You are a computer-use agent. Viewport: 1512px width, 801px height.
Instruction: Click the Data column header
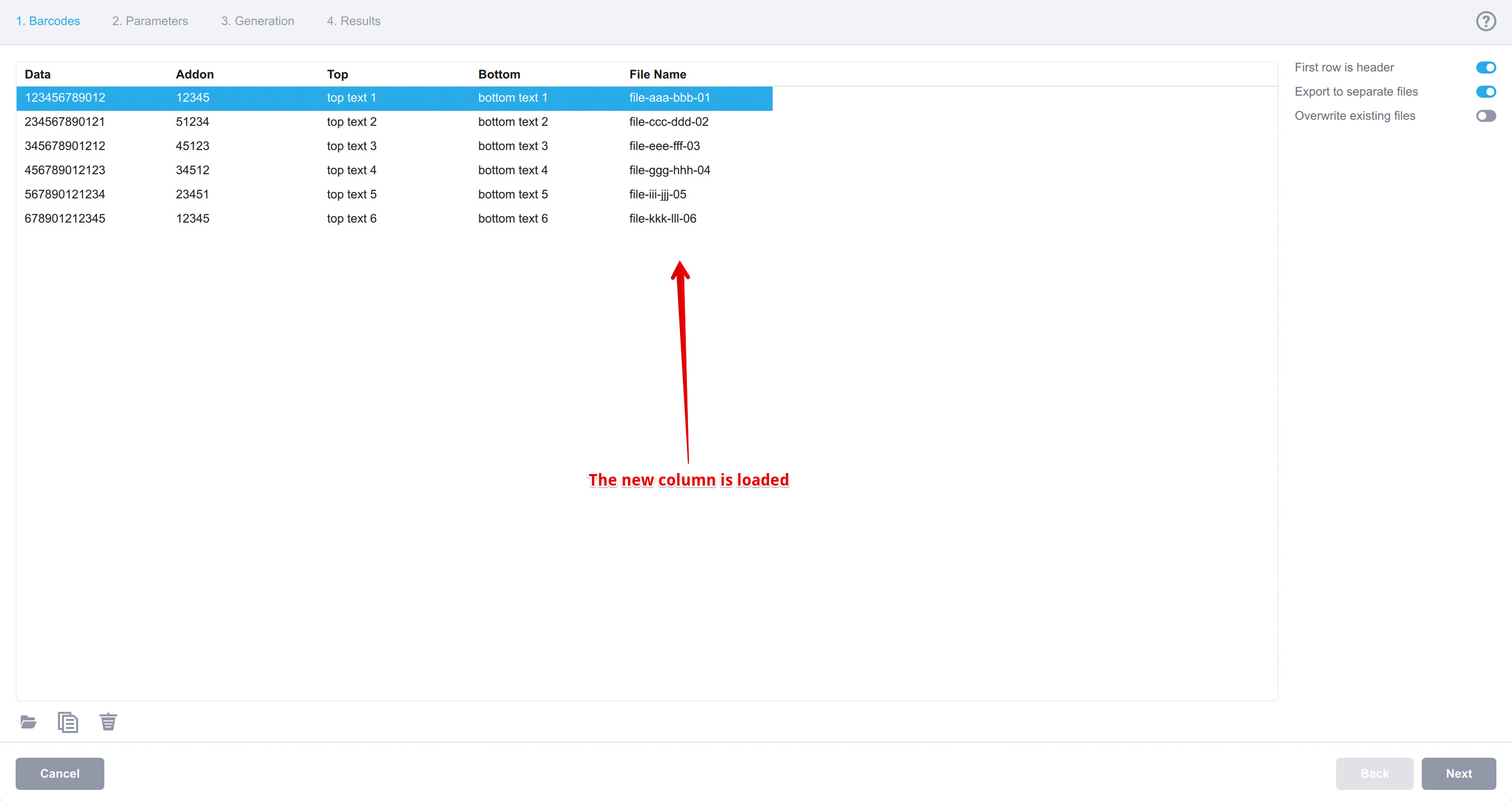coord(37,74)
